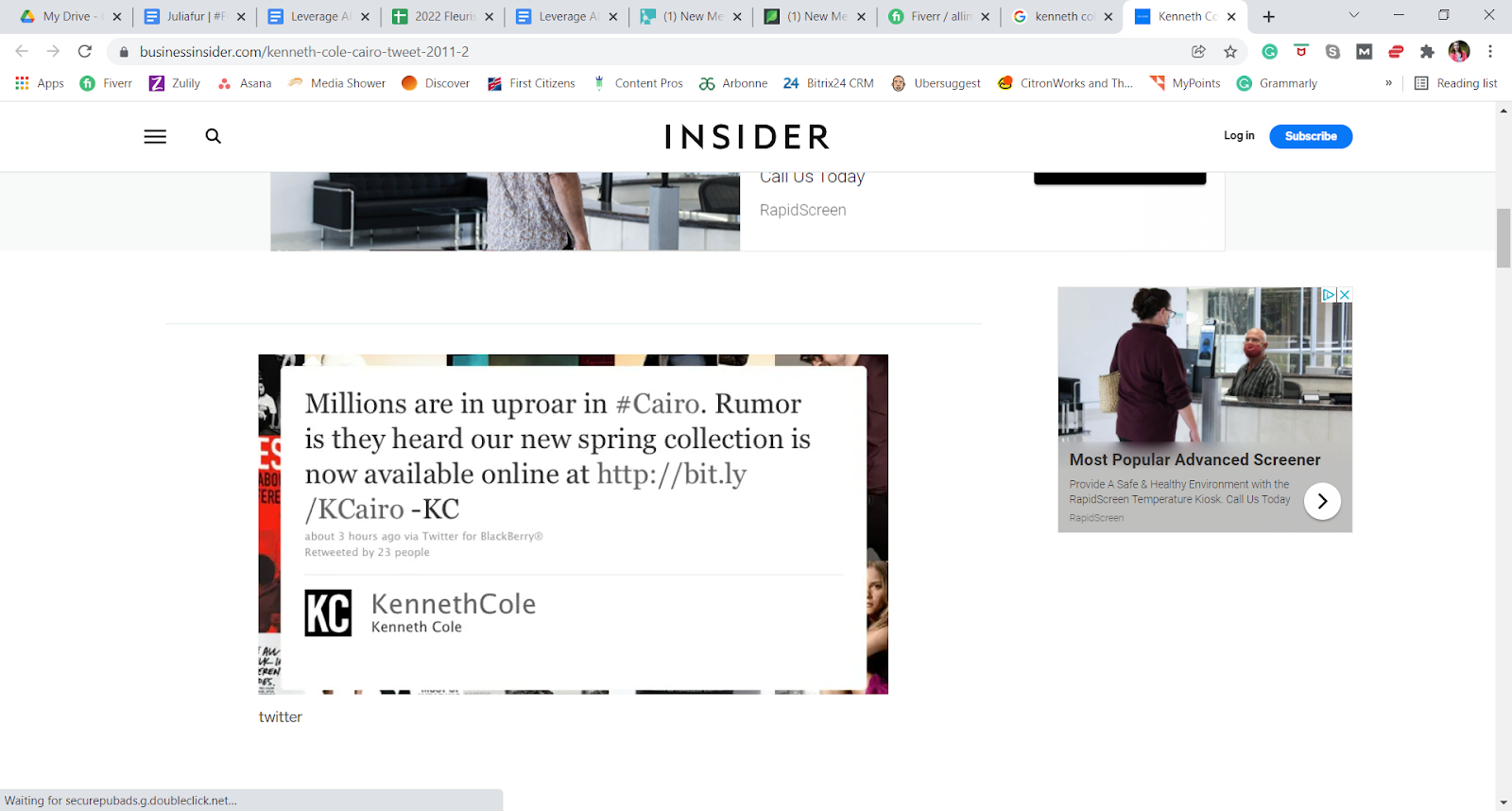Open the Reading list panel
1512x811 pixels.
[x=1455, y=83]
